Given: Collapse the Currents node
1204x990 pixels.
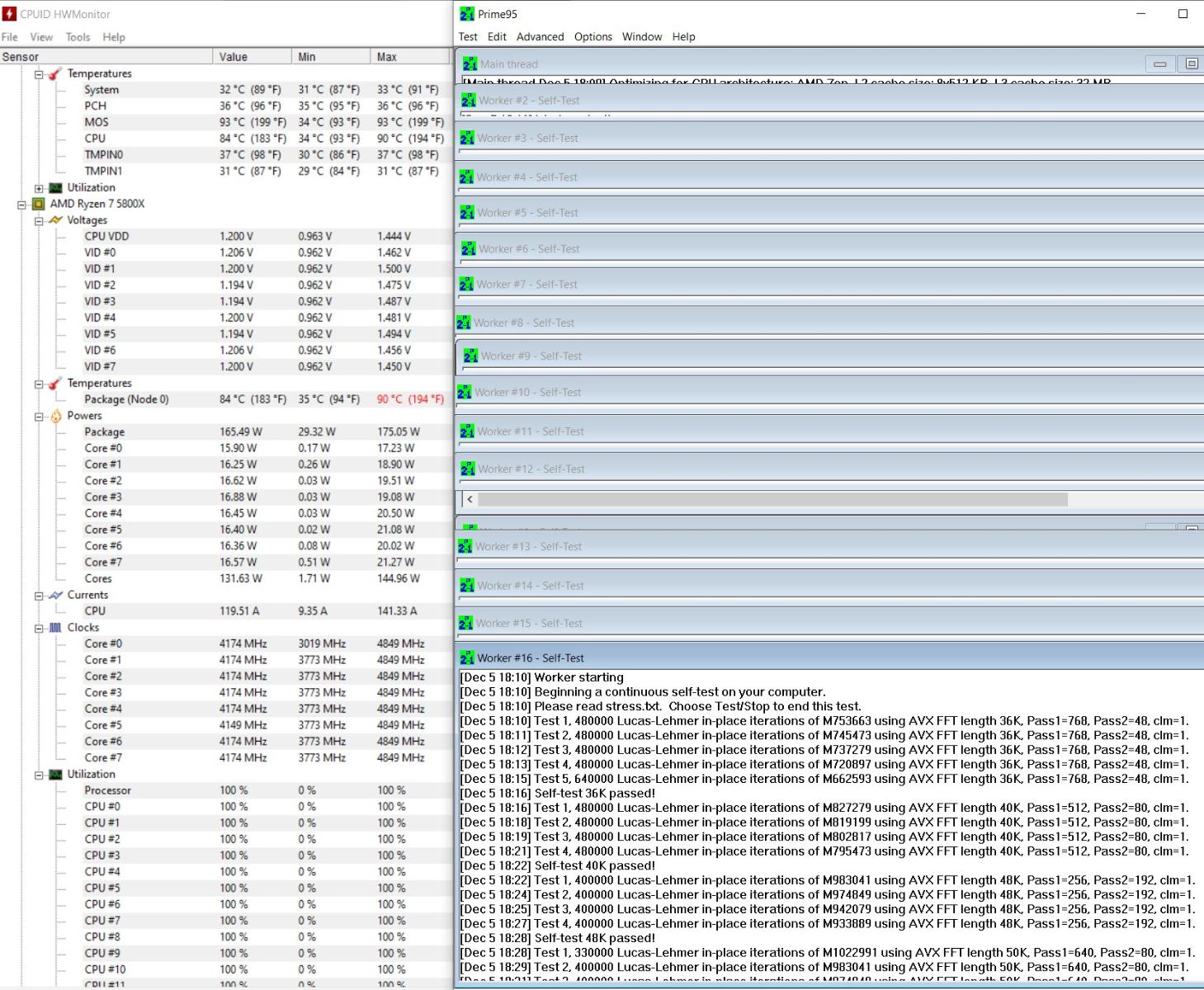Looking at the screenshot, I should click(39, 596).
